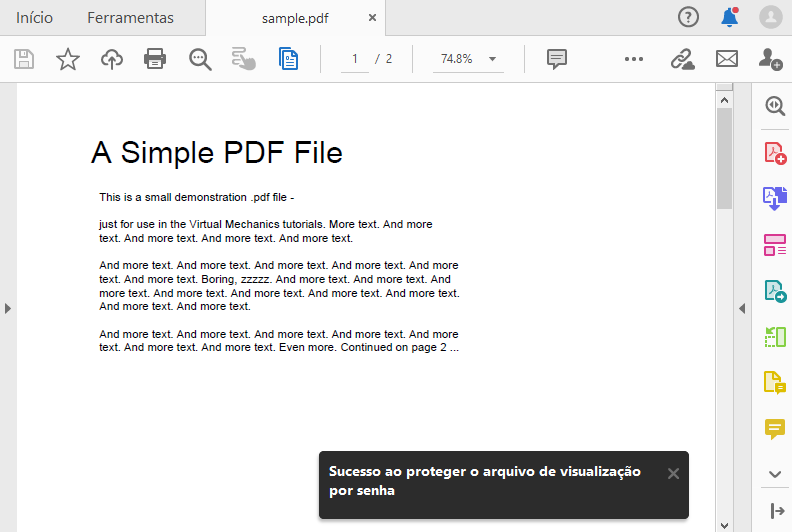792x532 pixels.
Task: Add a comment with the speech bubble toolbar icon
Action: point(557,59)
